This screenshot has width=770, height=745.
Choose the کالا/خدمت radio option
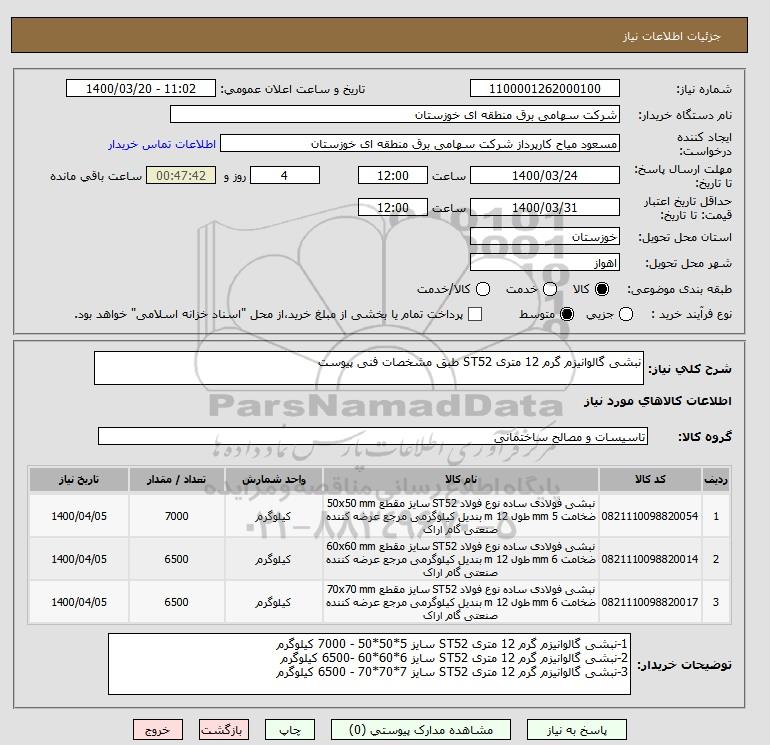pos(482,289)
